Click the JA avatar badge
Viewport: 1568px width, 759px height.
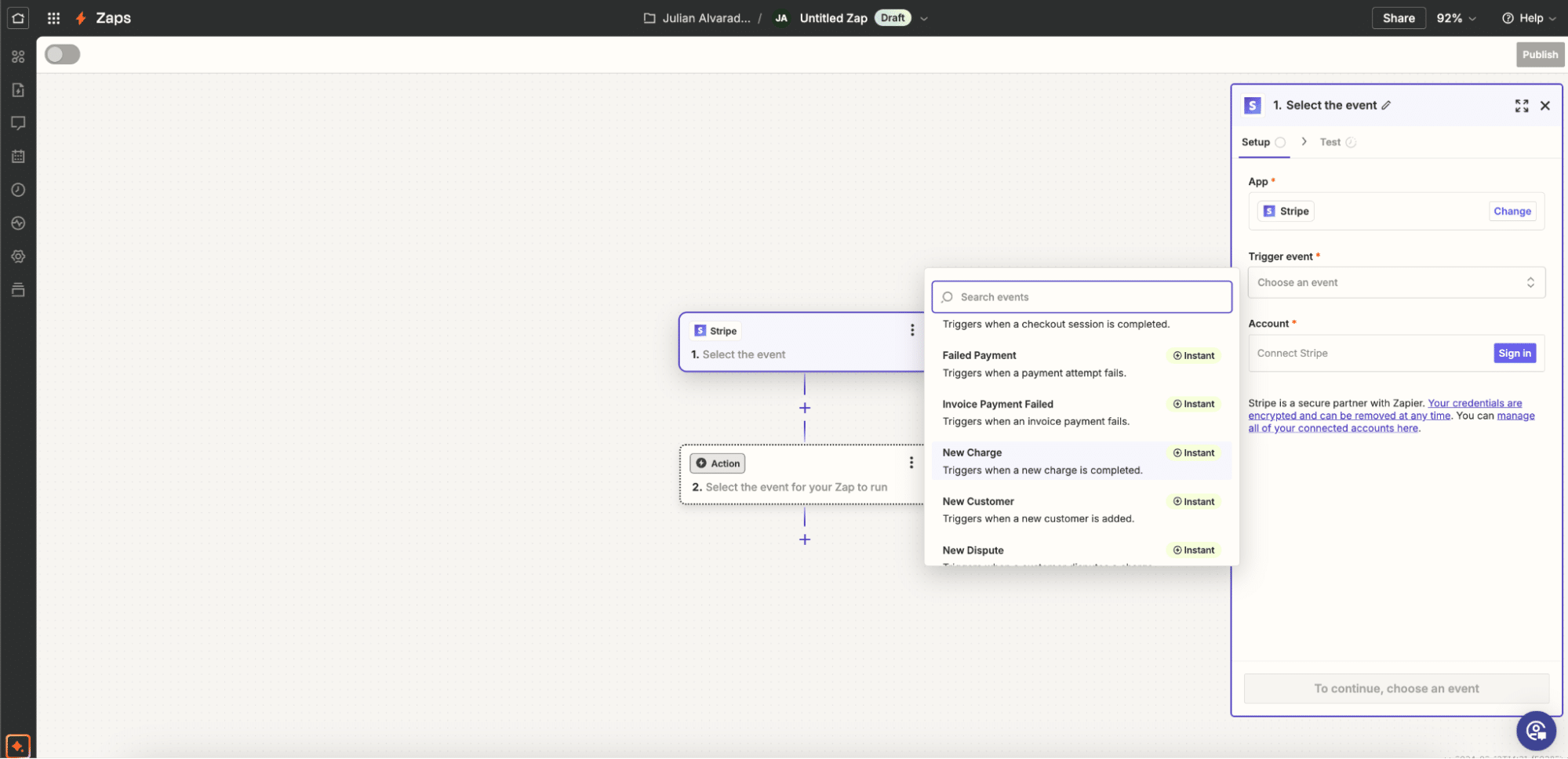coord(781,18)
